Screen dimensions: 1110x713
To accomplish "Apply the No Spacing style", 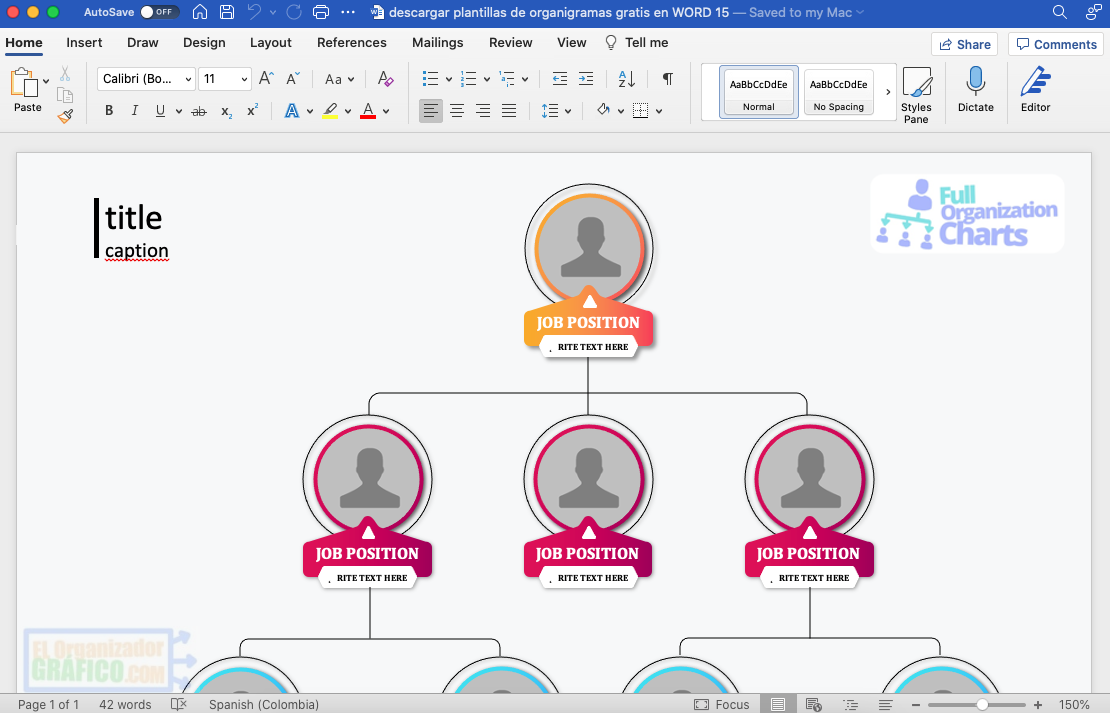I will coord(839,92).
